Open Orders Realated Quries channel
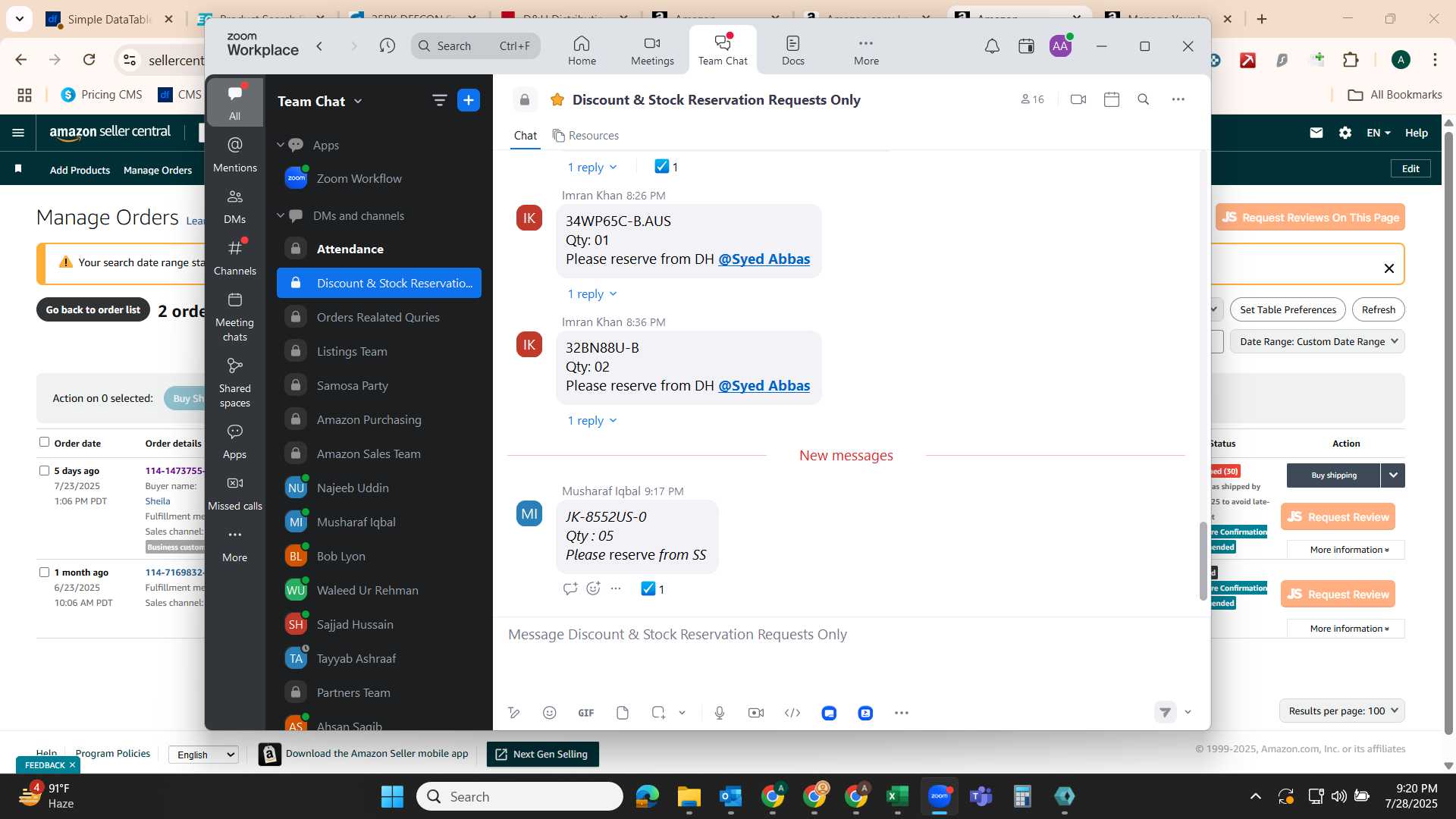 (x=379, y=317)
